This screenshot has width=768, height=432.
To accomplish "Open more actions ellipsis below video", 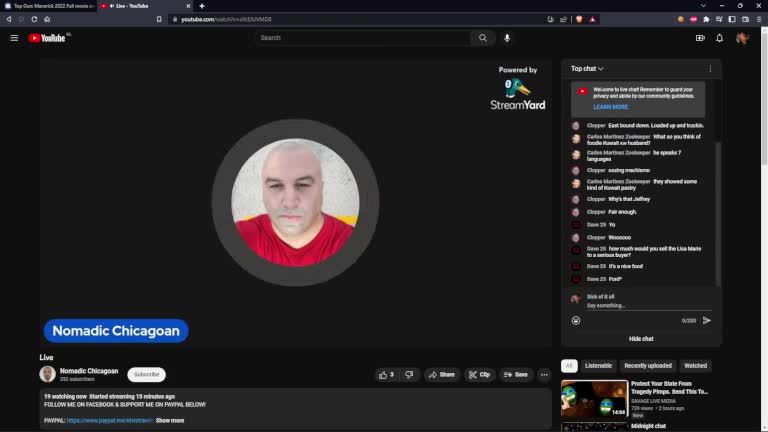I will 544,375.
